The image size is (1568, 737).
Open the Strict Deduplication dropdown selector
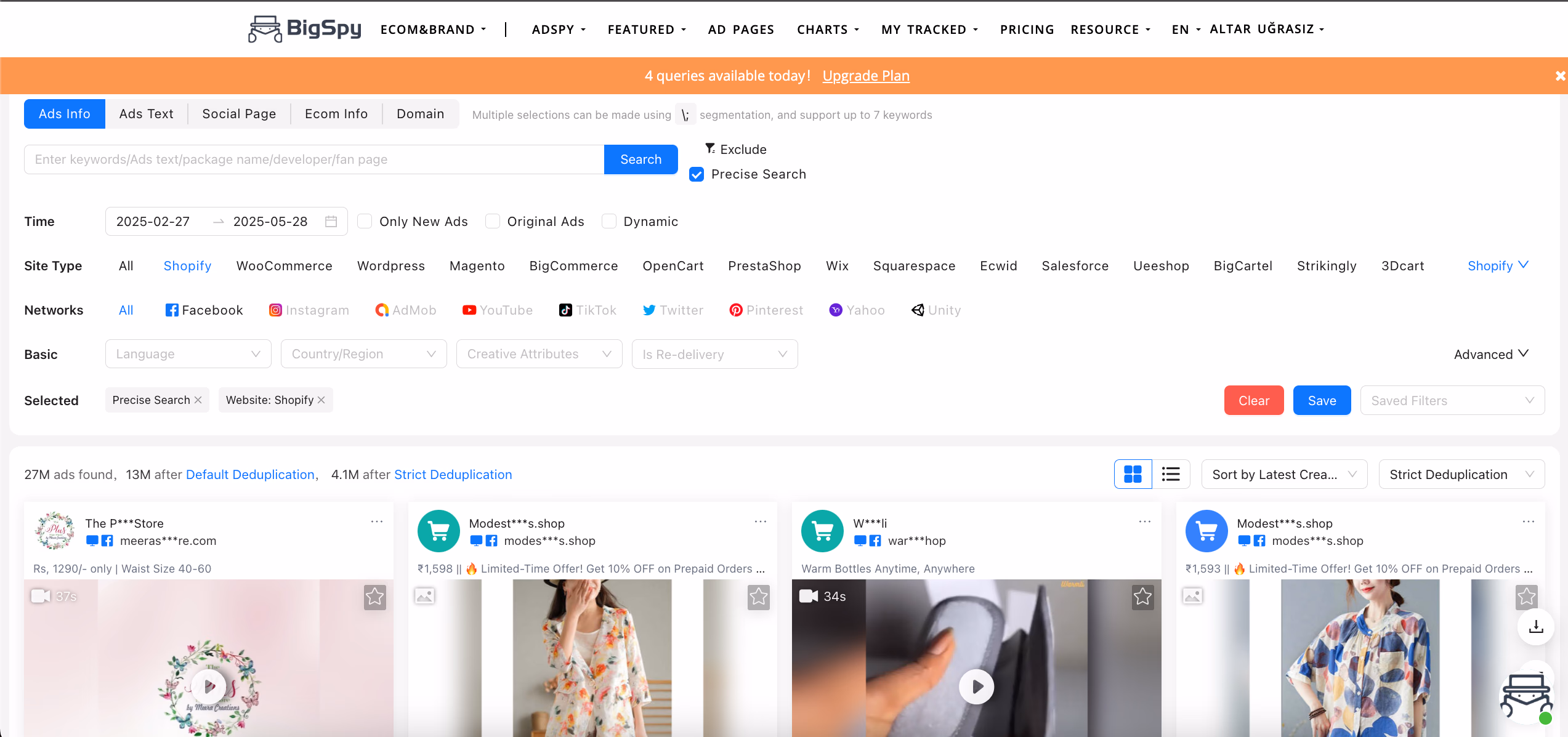1461,474
